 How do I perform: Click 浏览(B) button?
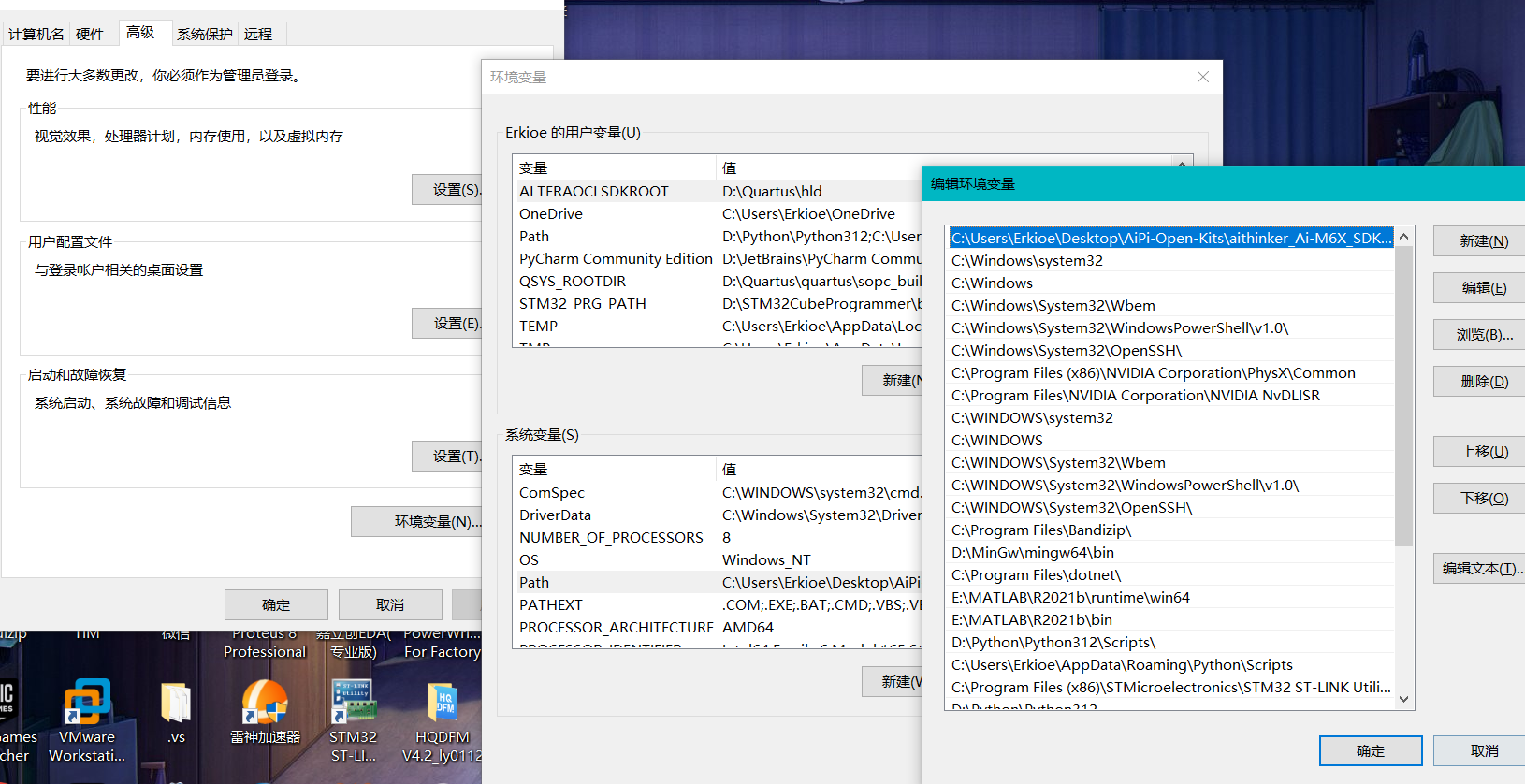(1481, 334)
